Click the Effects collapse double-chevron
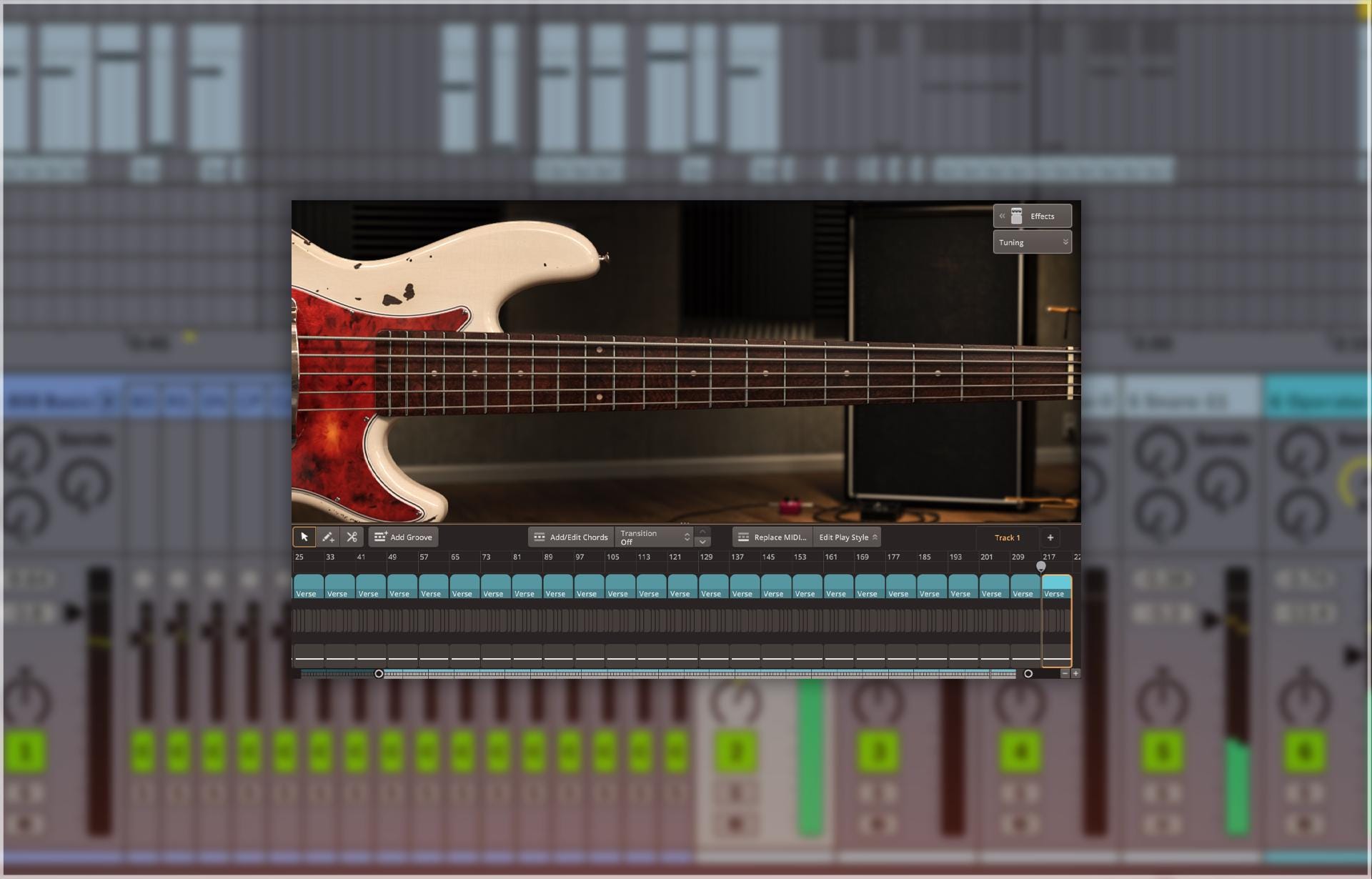1372x879 pixels. click(x=1002, y=216)
